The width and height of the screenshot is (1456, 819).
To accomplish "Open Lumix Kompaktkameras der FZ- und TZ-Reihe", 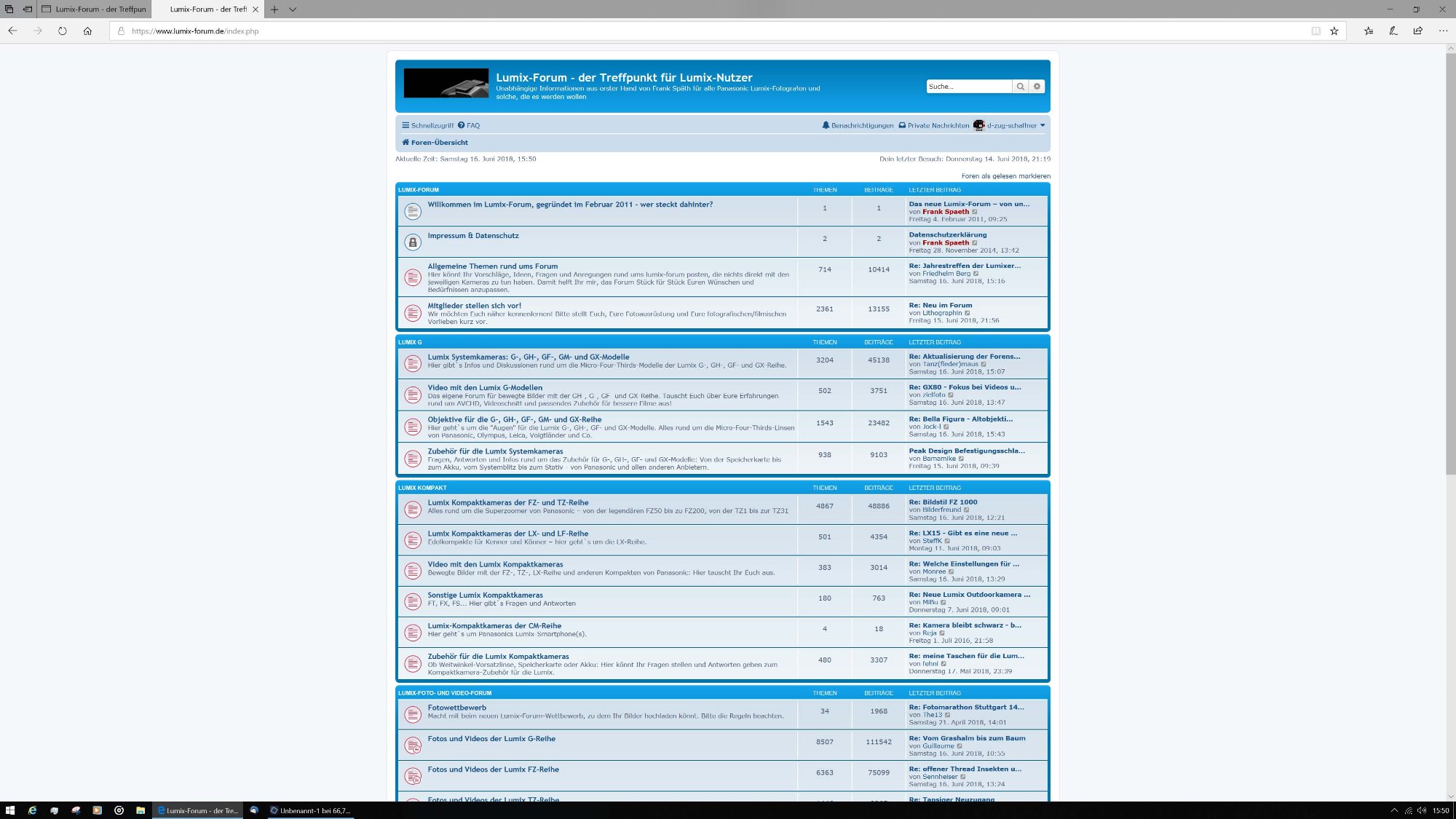I will [x=508, y=502].
